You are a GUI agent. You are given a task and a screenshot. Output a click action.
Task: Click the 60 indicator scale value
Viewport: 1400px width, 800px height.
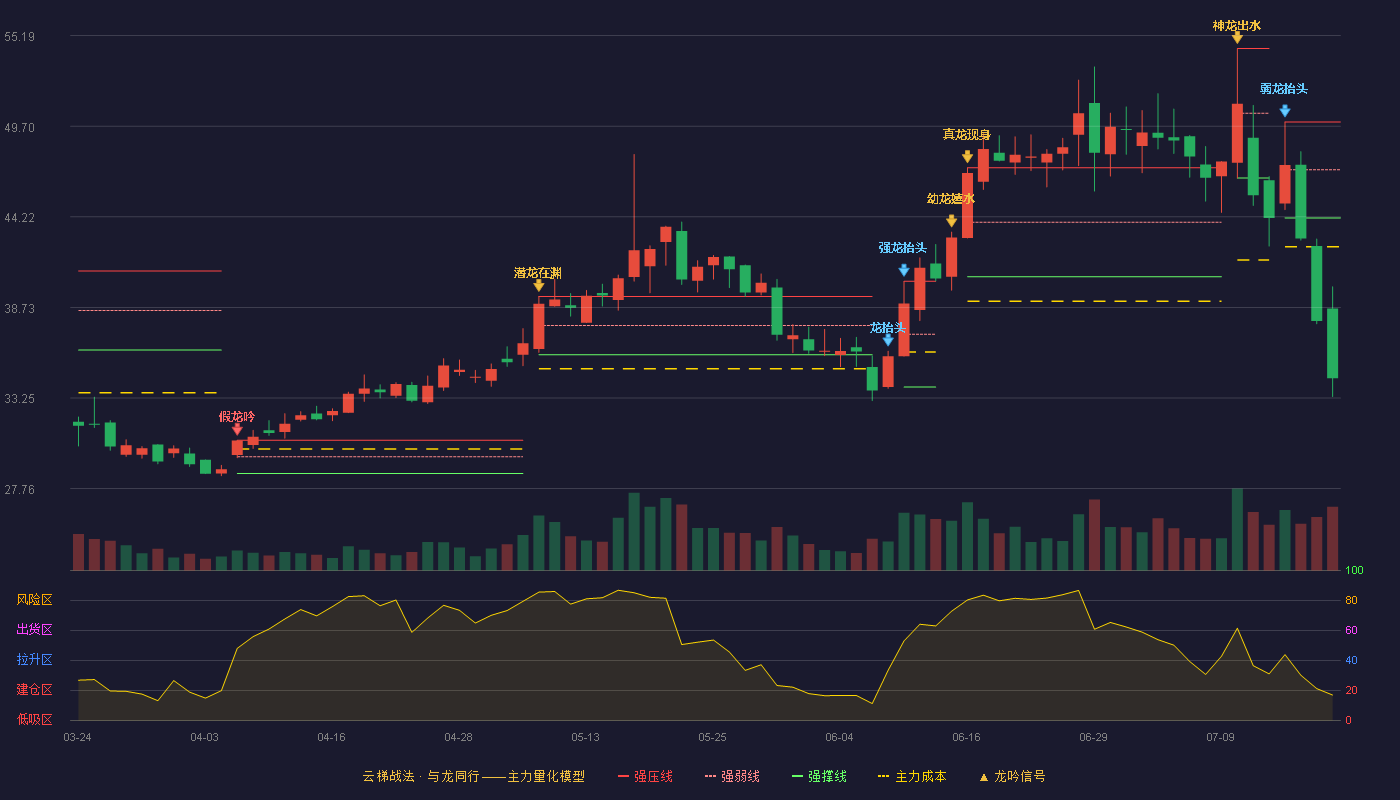click(x=1350, y=631)
